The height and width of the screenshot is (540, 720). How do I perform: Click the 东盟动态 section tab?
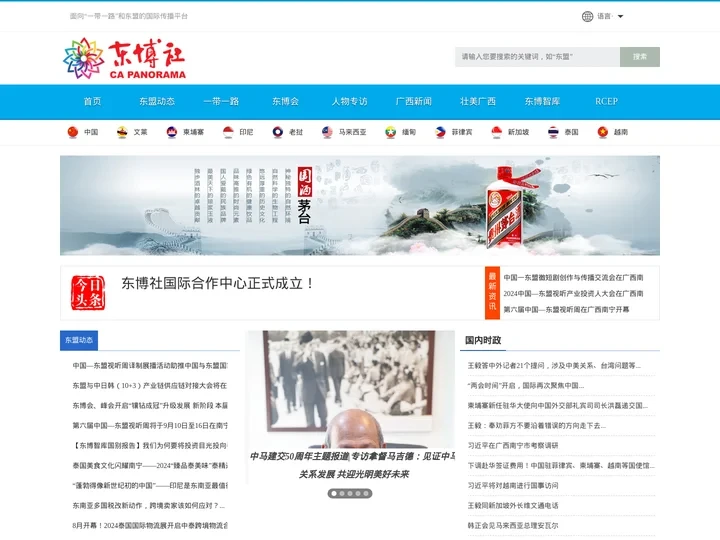tap(79, 340)
